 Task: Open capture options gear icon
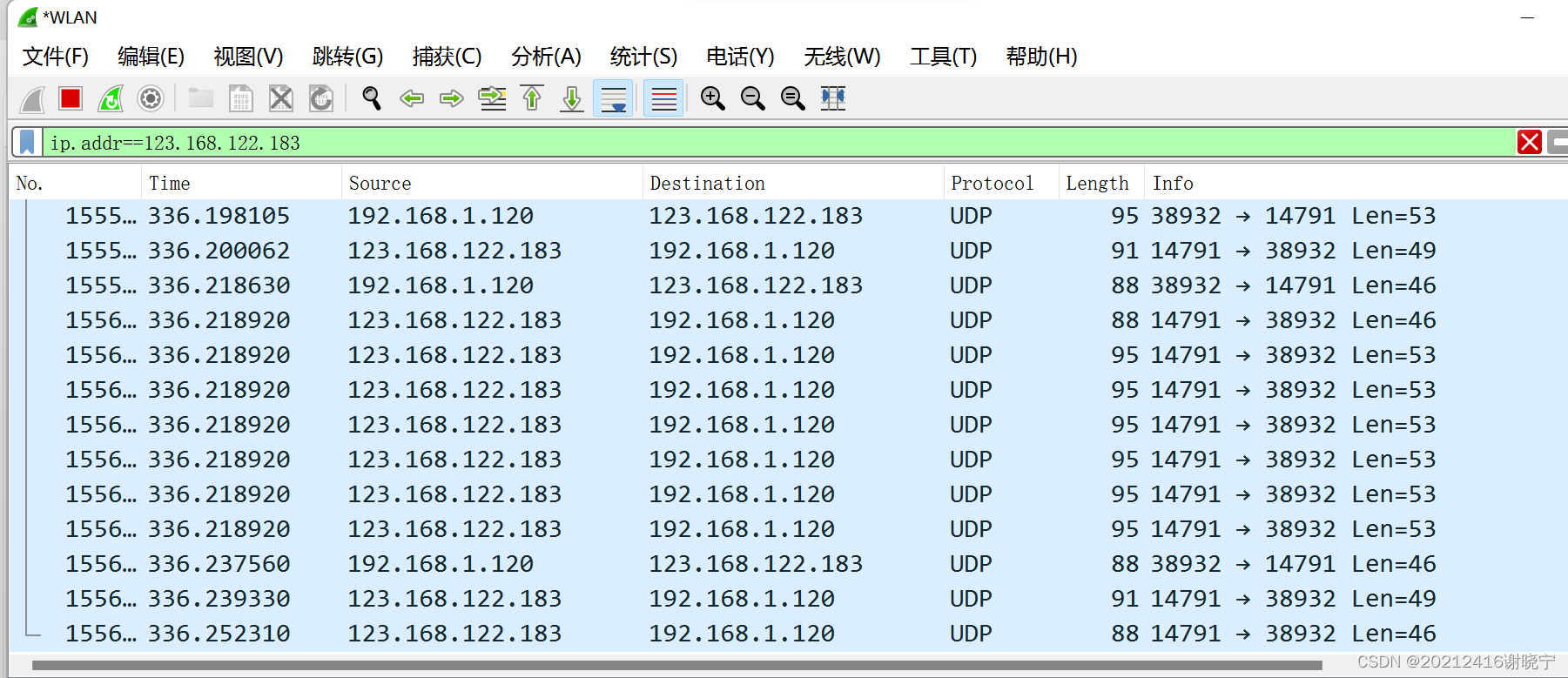(151, 98)
